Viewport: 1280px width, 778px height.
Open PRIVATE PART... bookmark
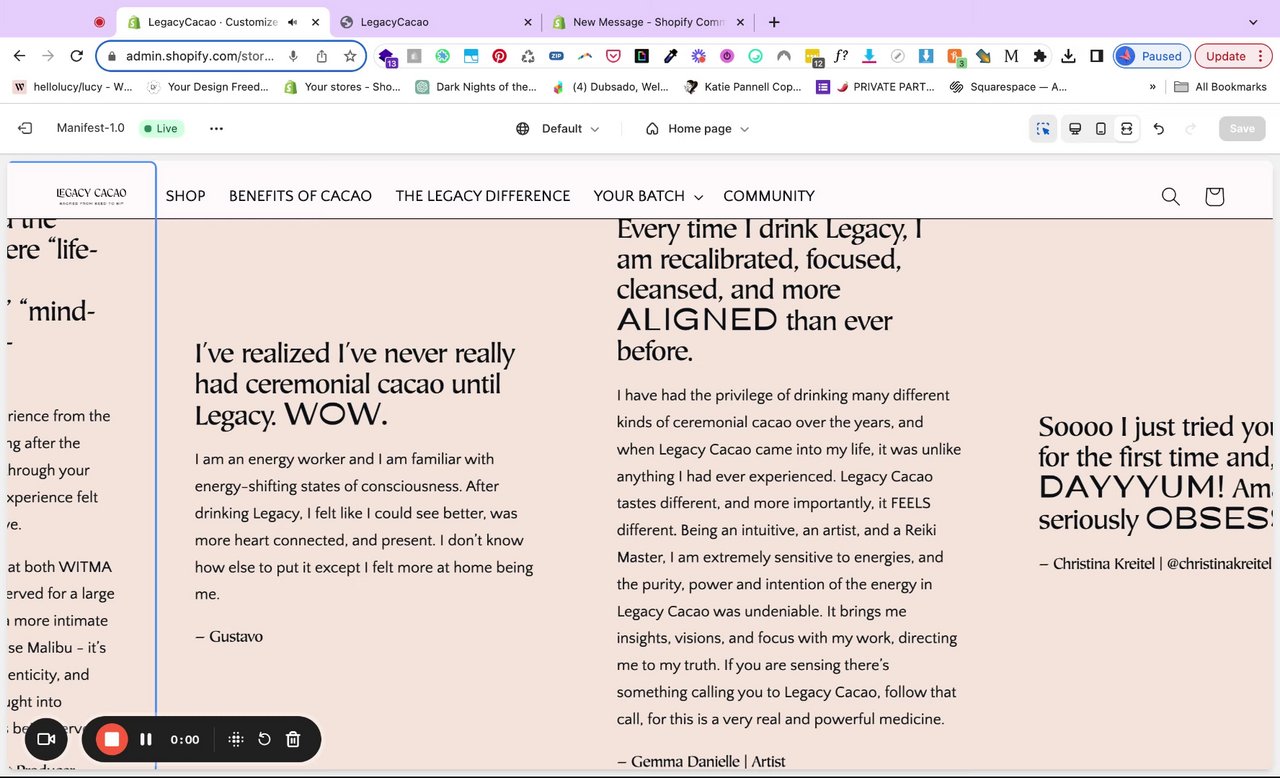875,87
